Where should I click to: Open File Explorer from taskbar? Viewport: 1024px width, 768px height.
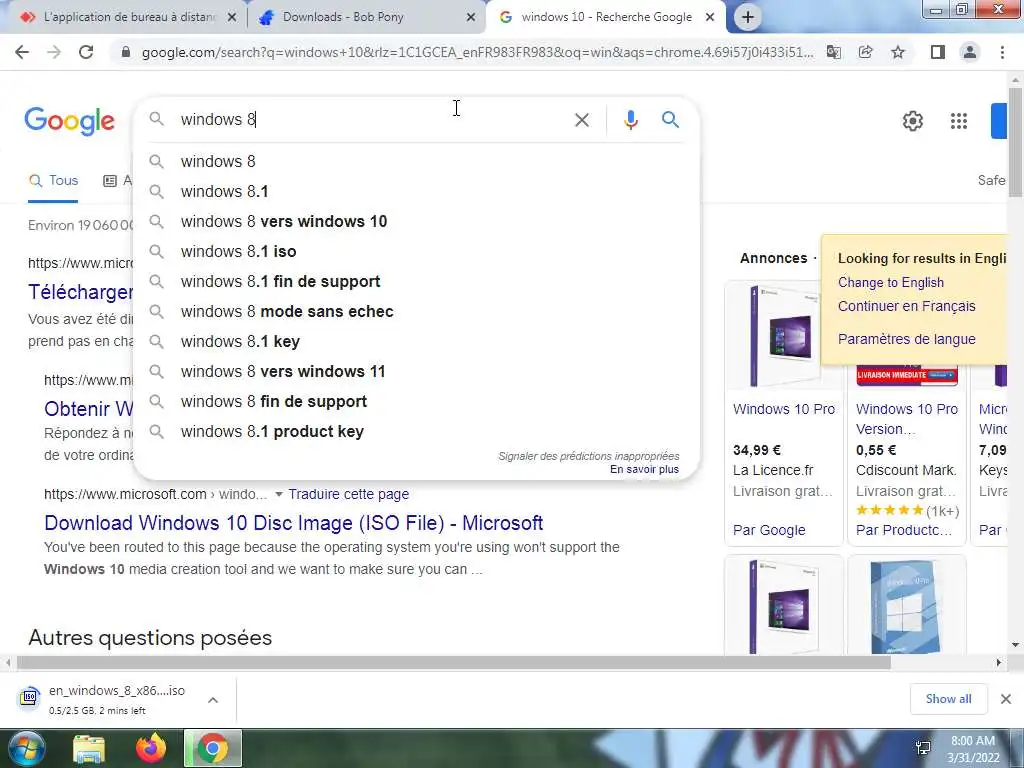89,749
